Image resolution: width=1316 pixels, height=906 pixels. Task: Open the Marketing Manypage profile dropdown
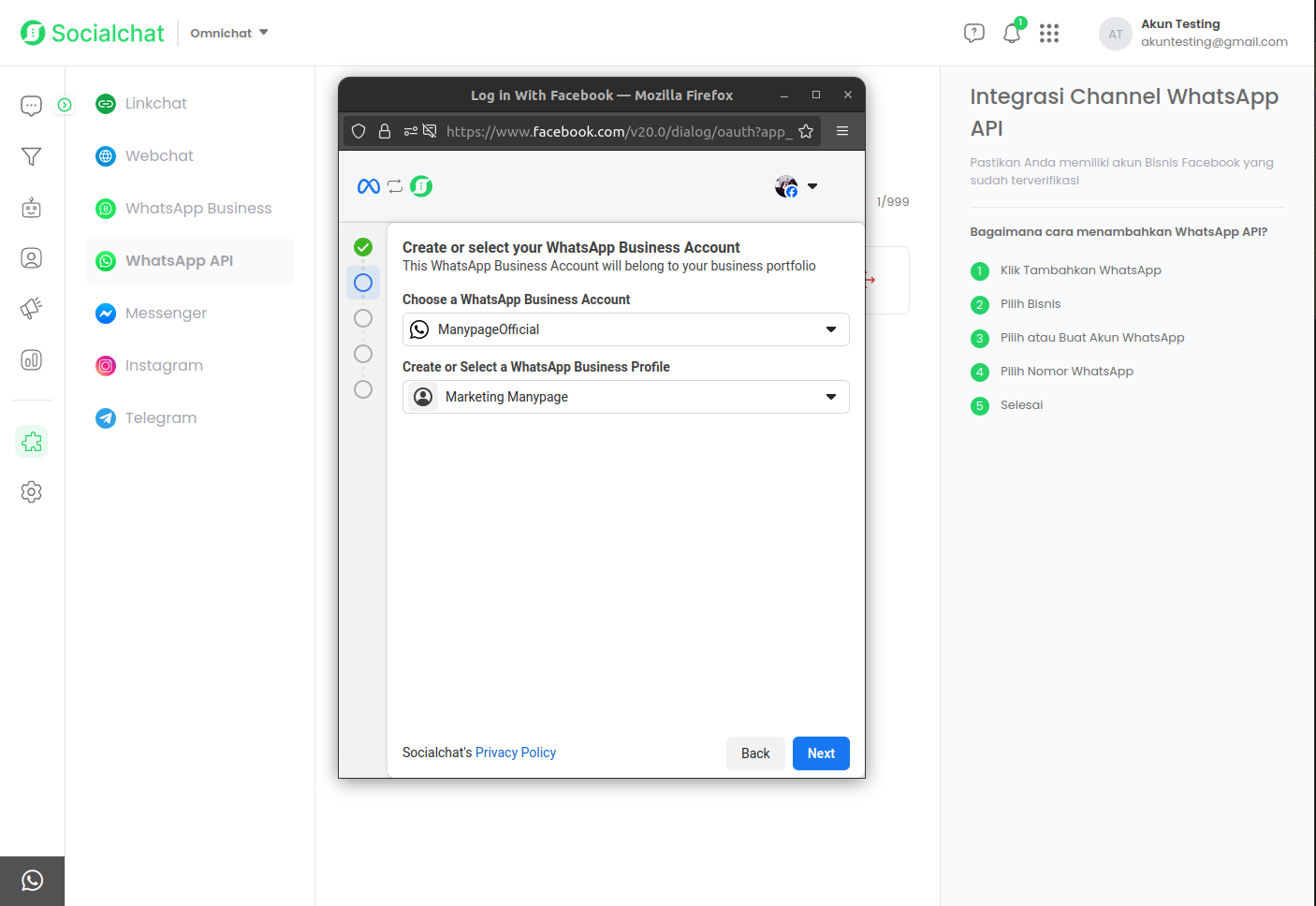pyautogui.click(x=625, y=397)
